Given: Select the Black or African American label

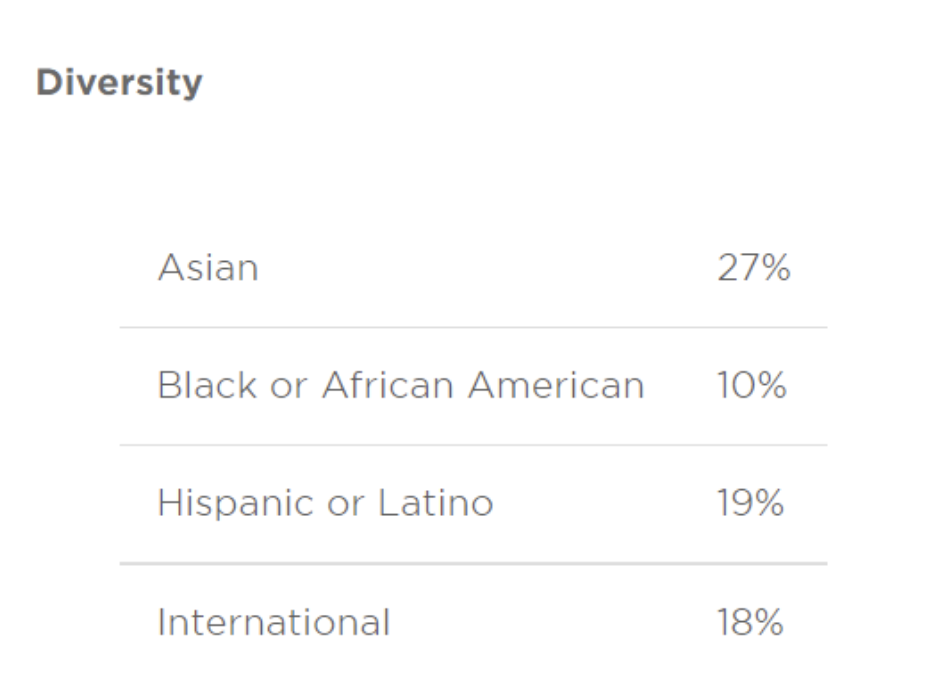Looking at the screenshot, I should coord(401,385).
